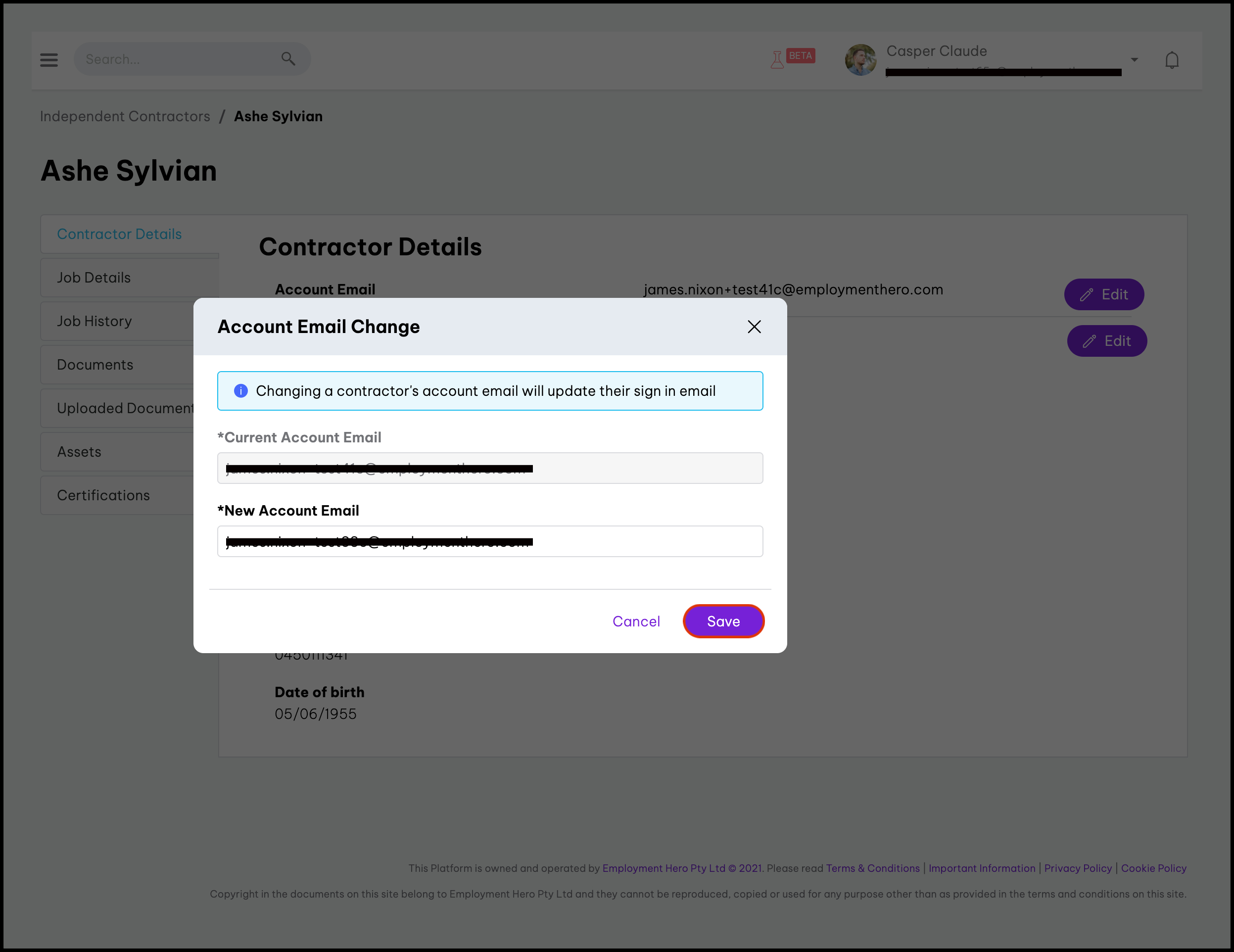This screenshot has width=1234, height=952.
Task: Click the info icon in the alert banner
Action: [240, 391]
